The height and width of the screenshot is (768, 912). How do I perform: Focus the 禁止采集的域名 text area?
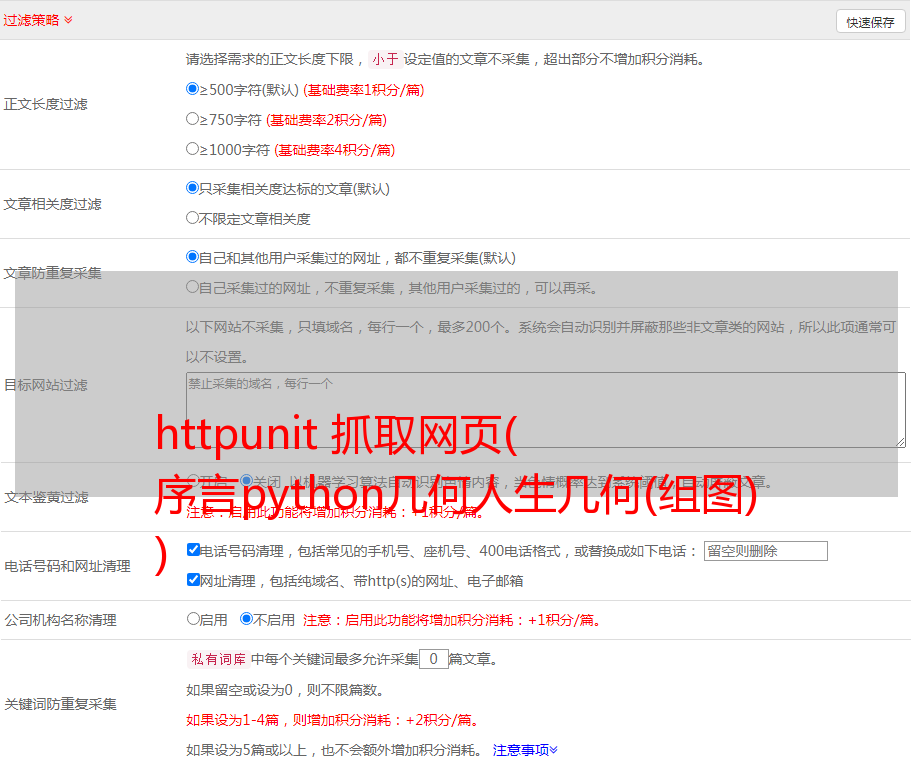546,410
